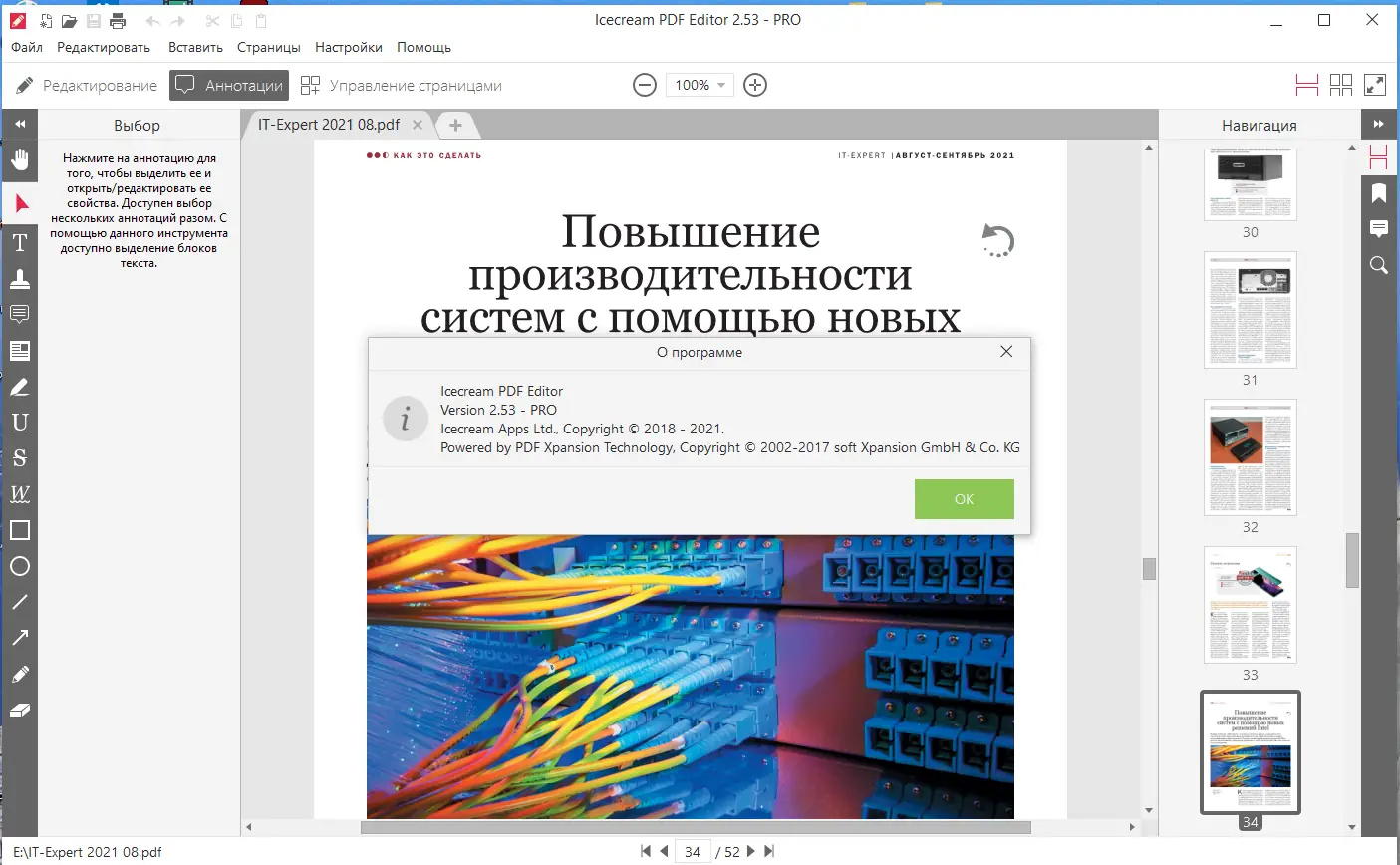Select the Arrow drawing tool
This screenshot has height=865, width=1400.
[20, 638]
